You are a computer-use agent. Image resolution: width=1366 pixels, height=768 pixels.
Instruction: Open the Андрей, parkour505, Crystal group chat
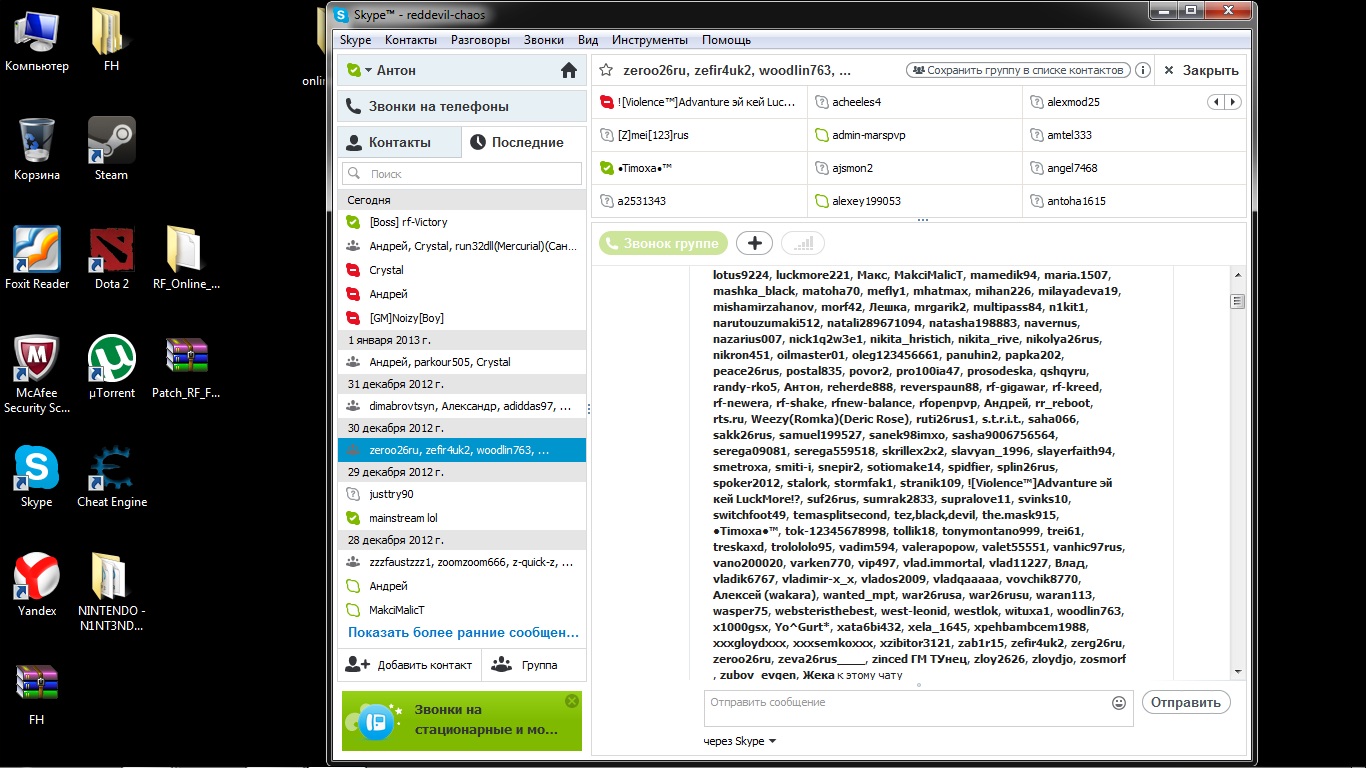click(x=462, y=362)
